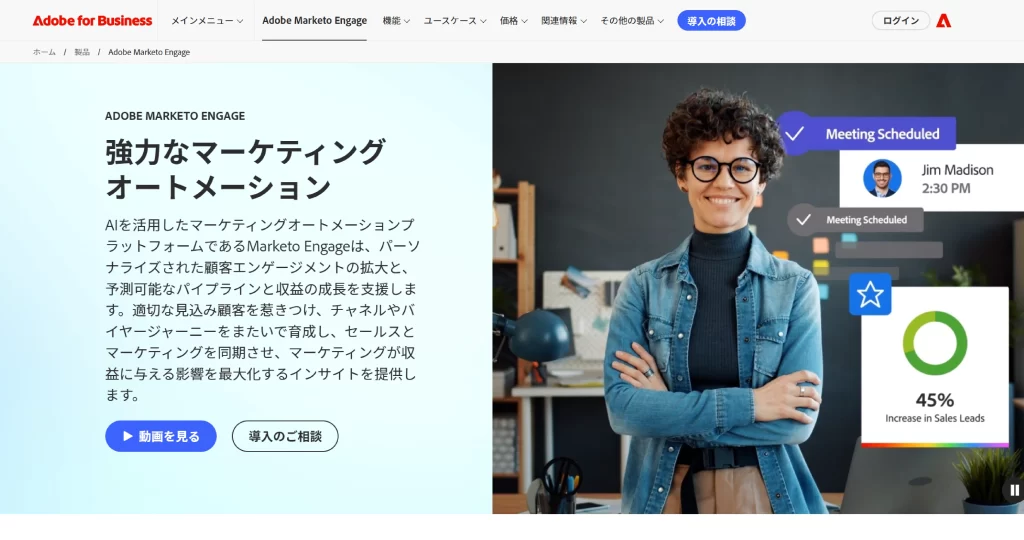
Task: Expand the メインメニュー dropdown
Action: coord(207,21)
